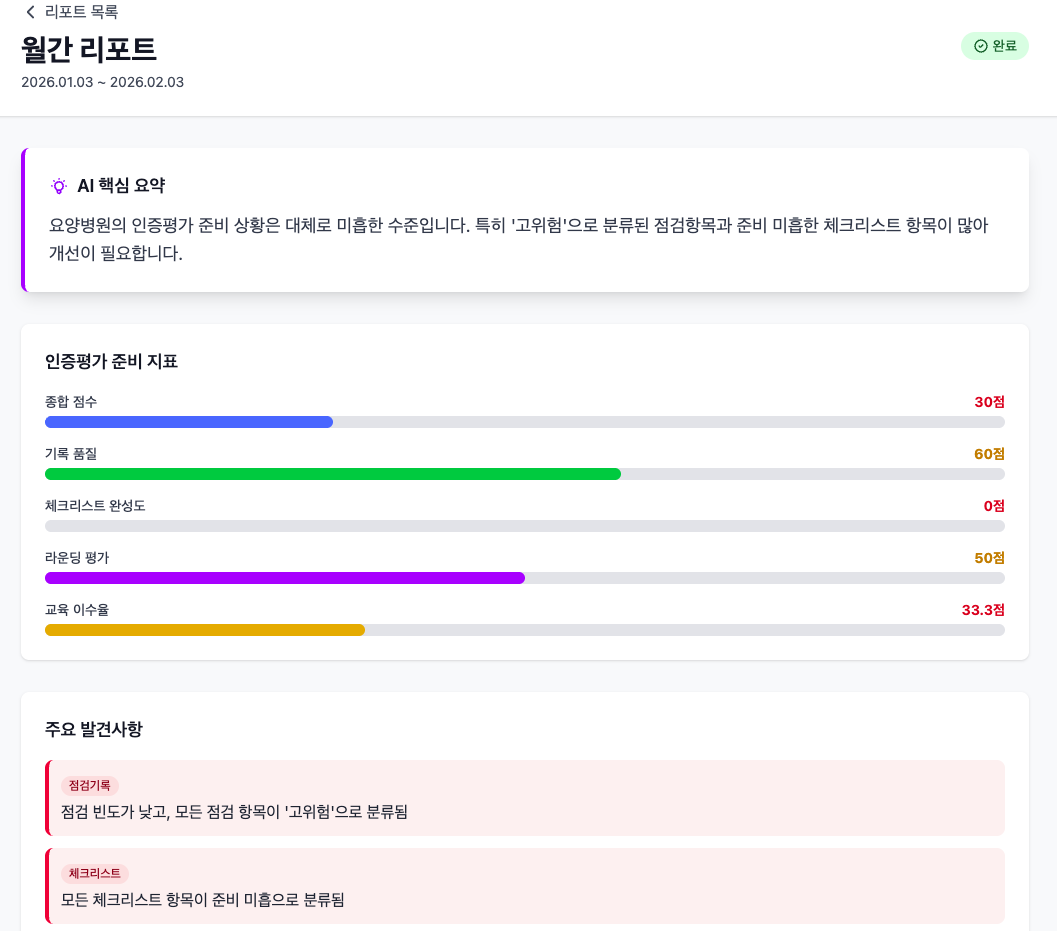The width and height of the screenshot is (1057, 931).
Task: Click the AI 핵심 요약 summary card
Action: pyautogui.click(x=524, y=219)
